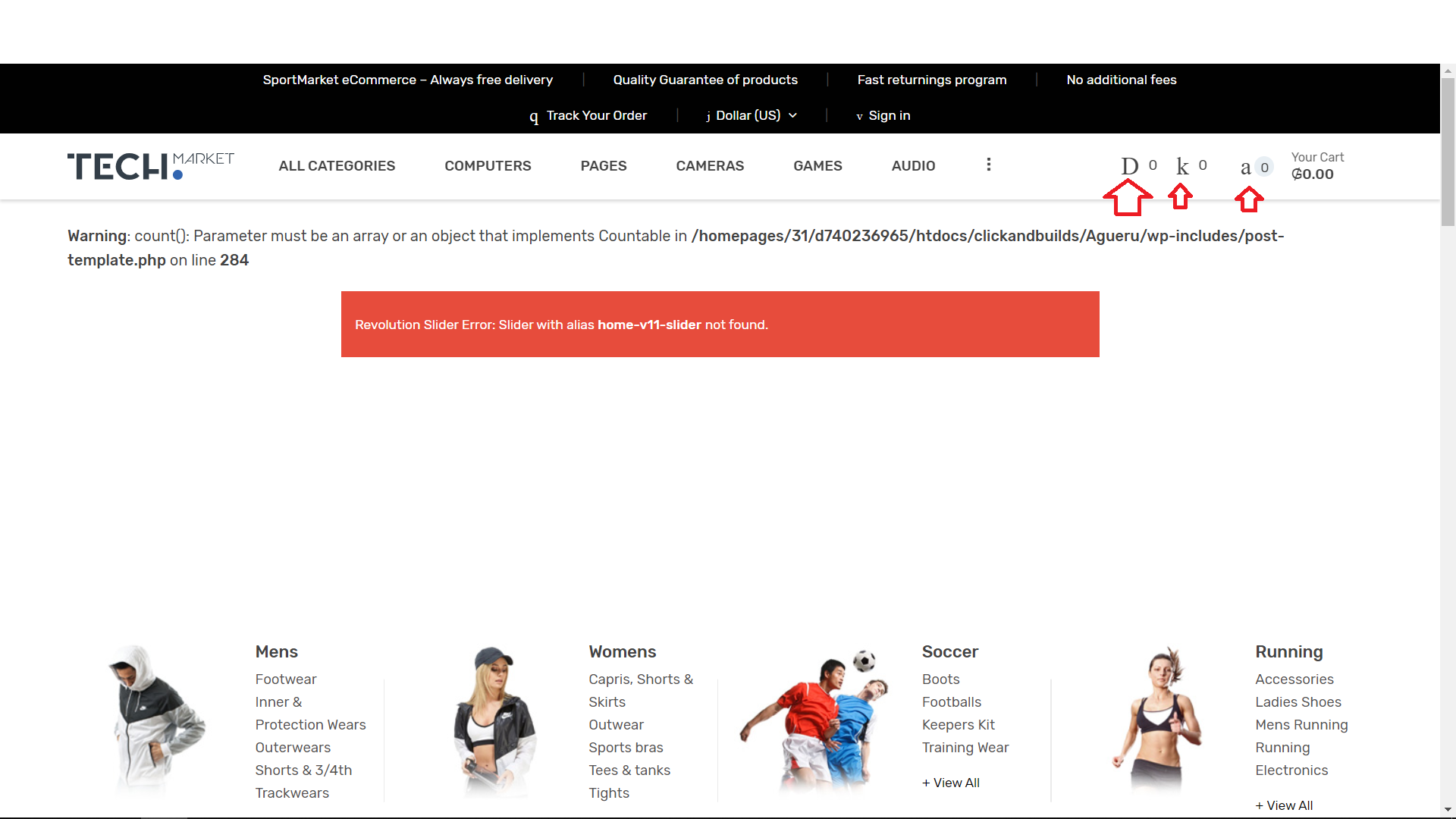The width and height of the screenshot is (1456, 819).
Task: Click the post-template.php warning text
Action: pyautogui.click(x=675, y=248)
